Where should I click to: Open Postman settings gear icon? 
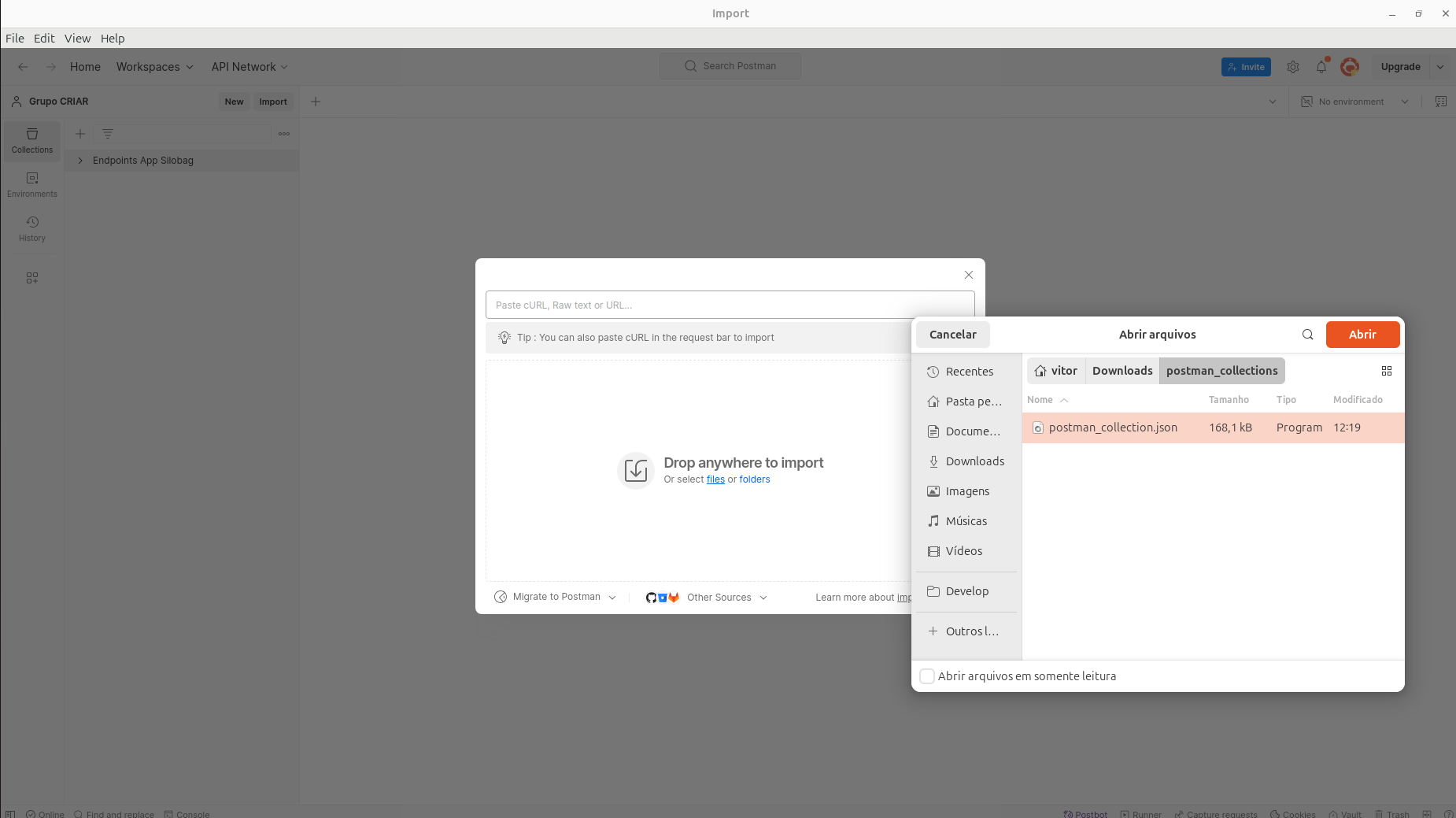tap(1293, 67)
